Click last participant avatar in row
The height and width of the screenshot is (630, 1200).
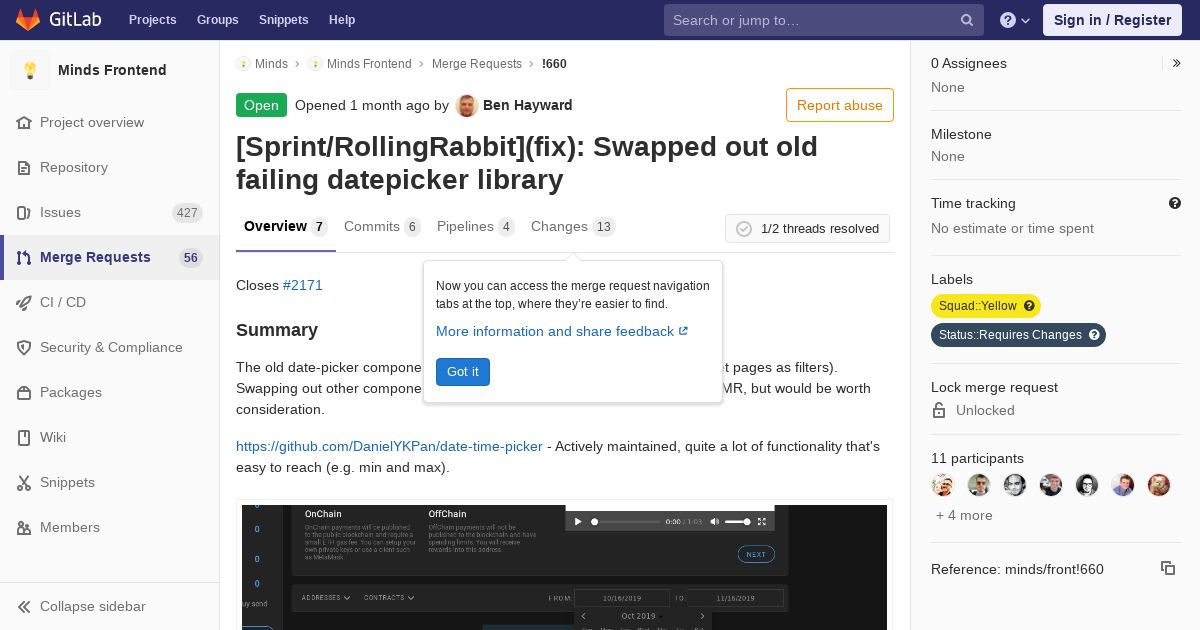1159,485
